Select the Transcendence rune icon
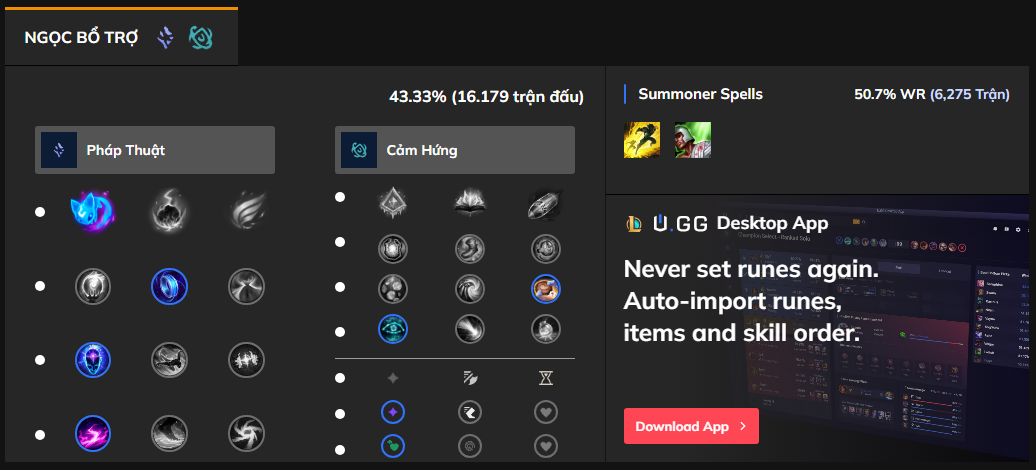 [x=93, y=358]
